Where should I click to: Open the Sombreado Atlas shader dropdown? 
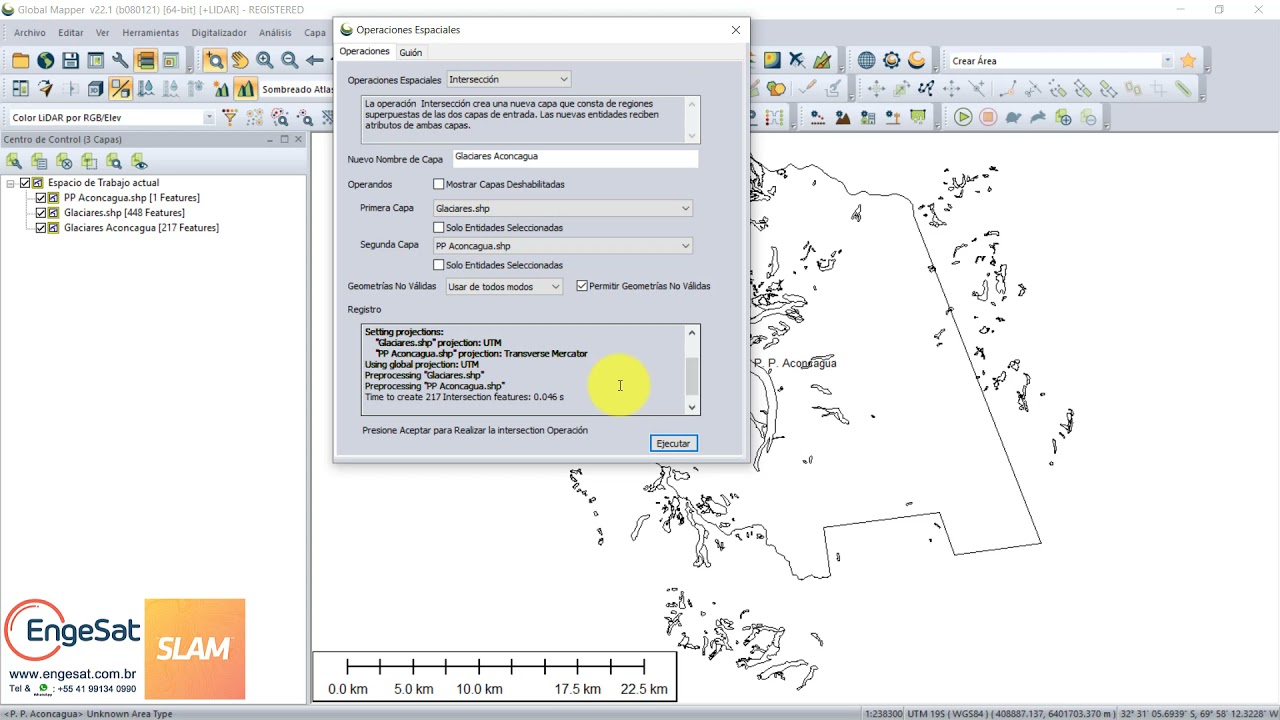[297, 89]
